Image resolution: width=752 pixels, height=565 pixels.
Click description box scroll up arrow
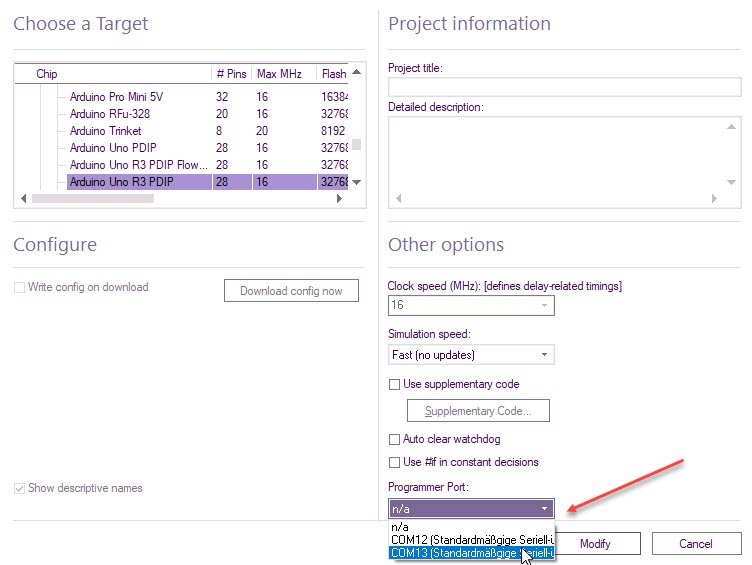[x=731, y=127]
